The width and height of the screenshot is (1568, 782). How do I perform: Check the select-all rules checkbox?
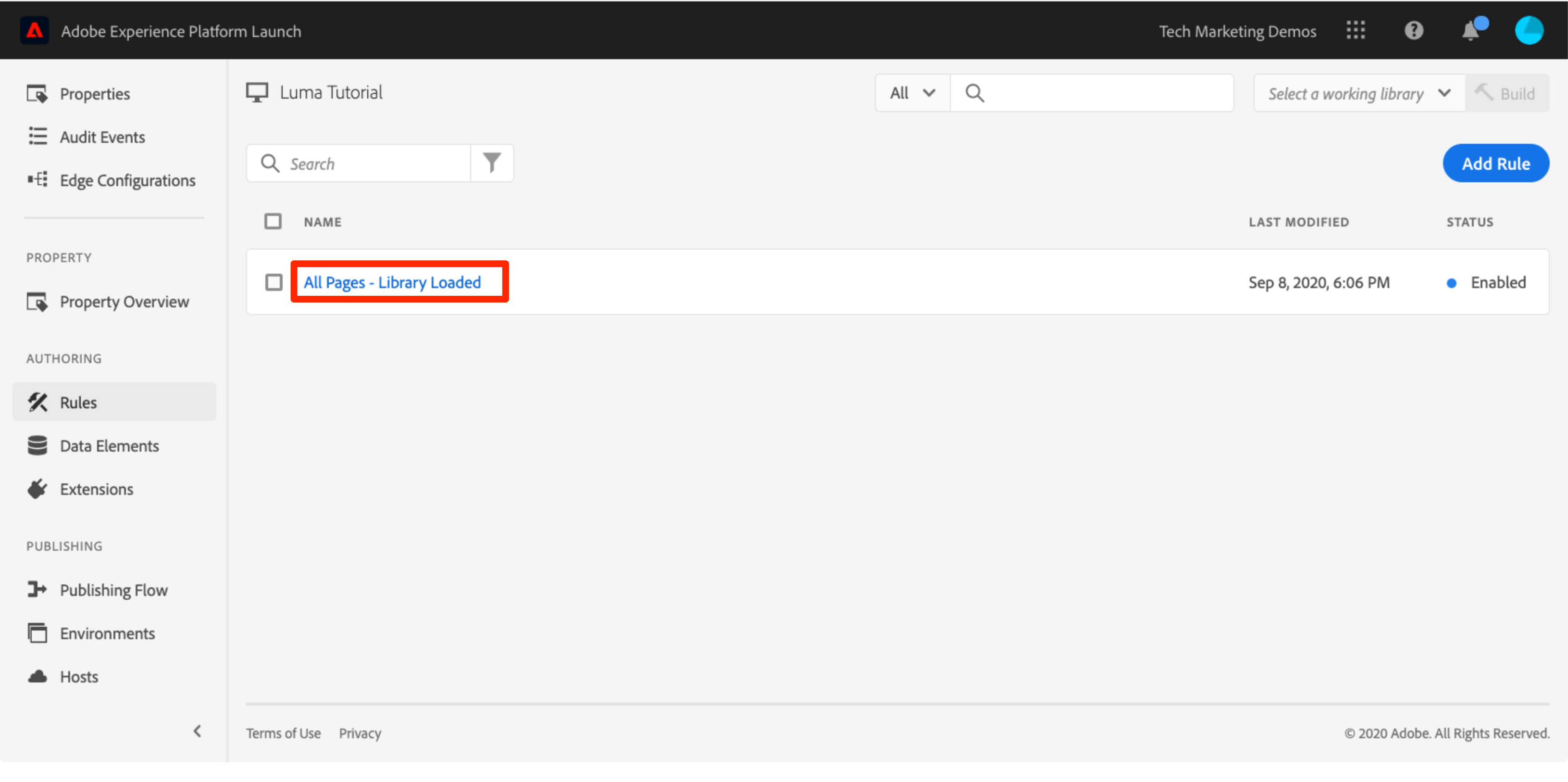273,222
